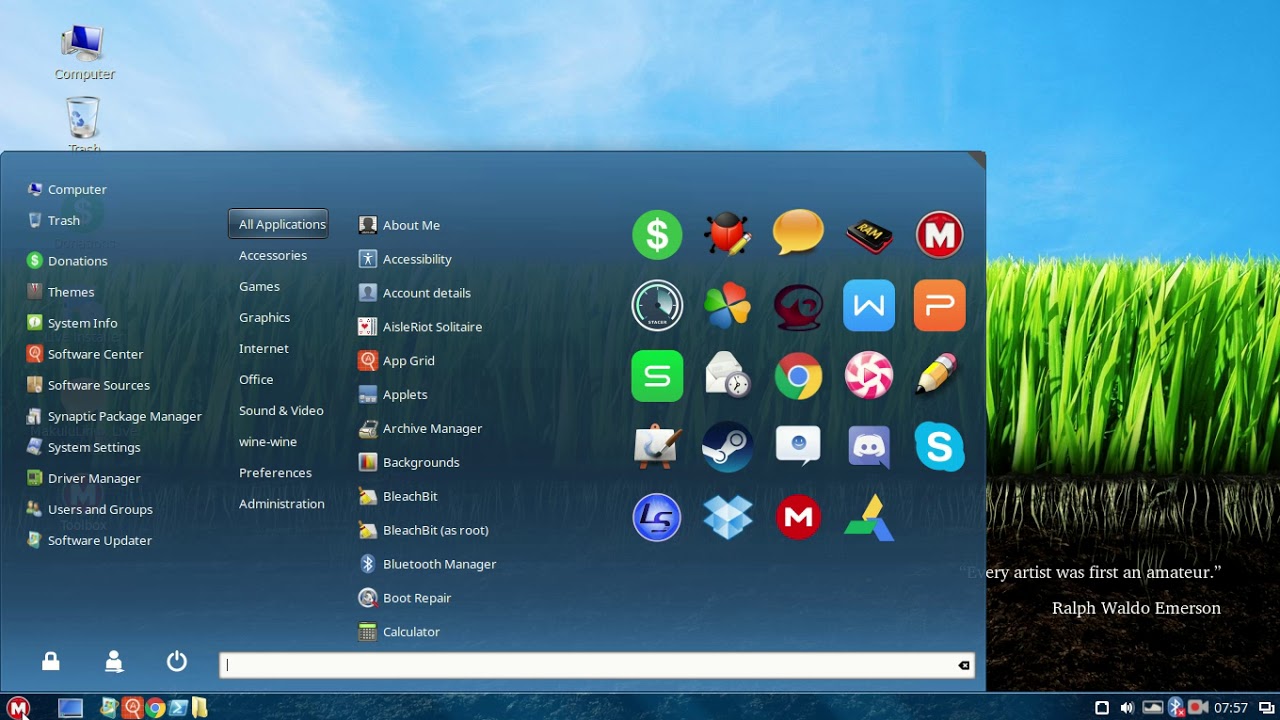
Task: Open the terminal icon in taskbar
Action: [x=178, y=708]
